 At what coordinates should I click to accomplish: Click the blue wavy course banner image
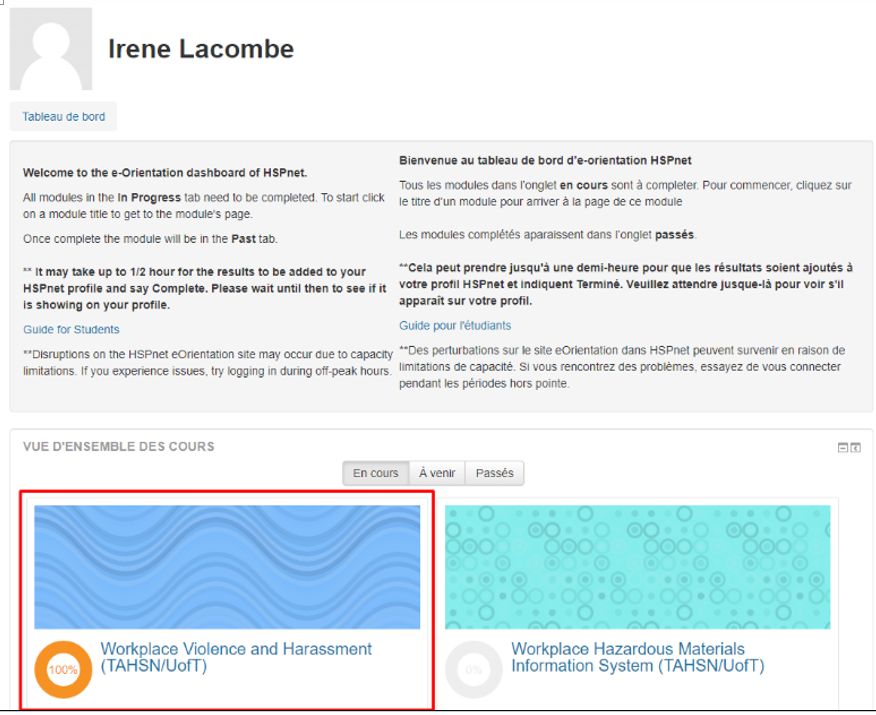pyautogui.click(x=227, y=567)
